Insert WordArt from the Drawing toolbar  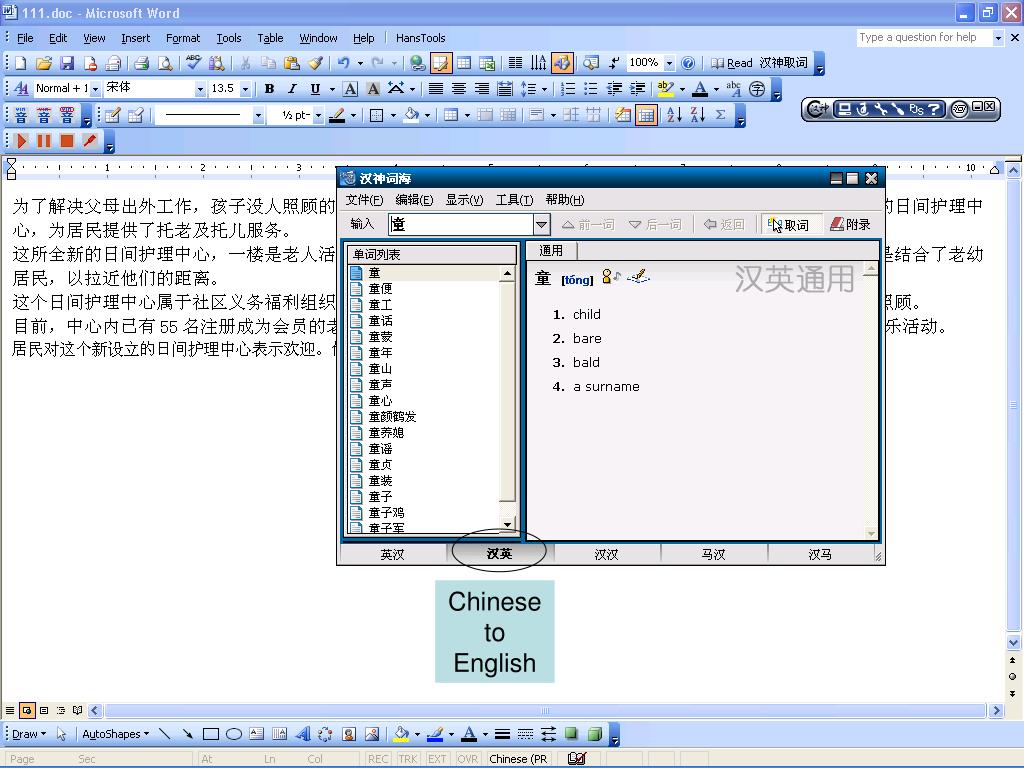point(302,734)
